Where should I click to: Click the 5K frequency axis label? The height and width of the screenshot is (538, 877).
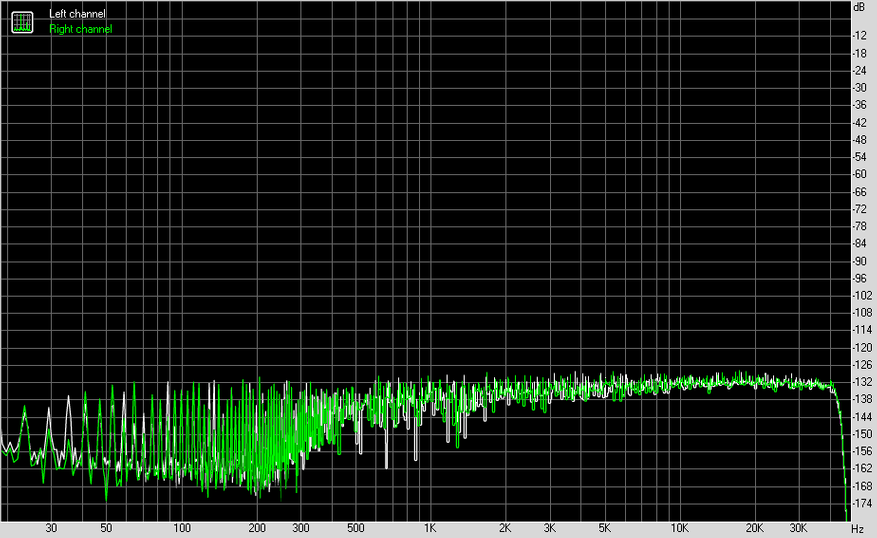click(x=605, y=528)
